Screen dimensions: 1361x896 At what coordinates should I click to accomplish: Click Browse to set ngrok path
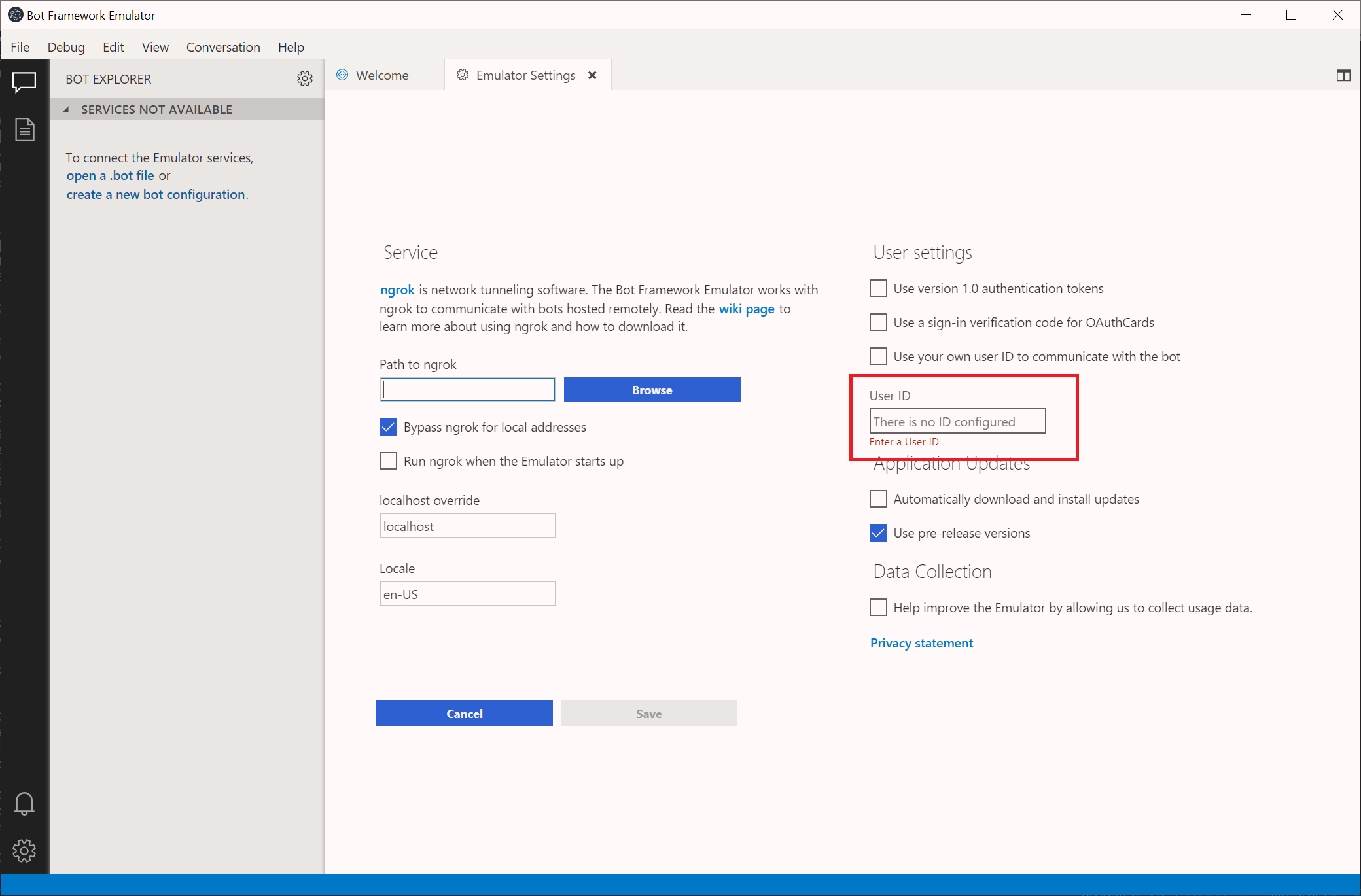click(x=651, y=389)
